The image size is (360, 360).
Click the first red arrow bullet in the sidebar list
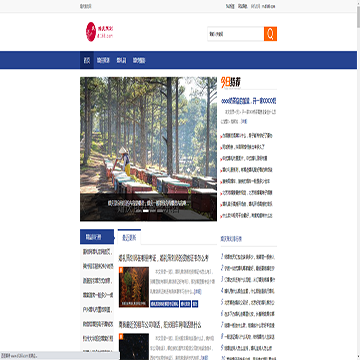(x=221, y=136)
